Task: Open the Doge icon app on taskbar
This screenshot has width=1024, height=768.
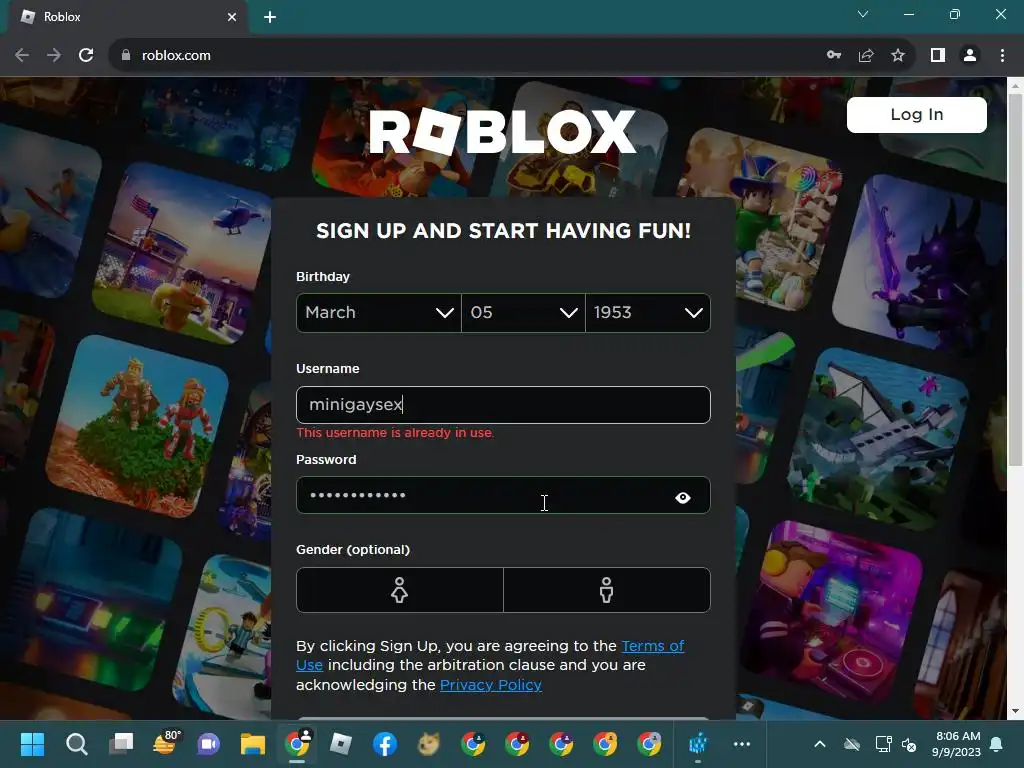Action: click(429, 744)
